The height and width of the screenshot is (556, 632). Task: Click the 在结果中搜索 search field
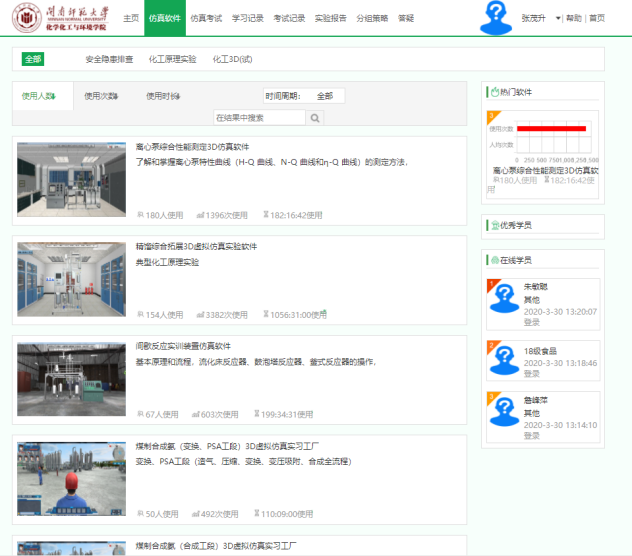259,118
